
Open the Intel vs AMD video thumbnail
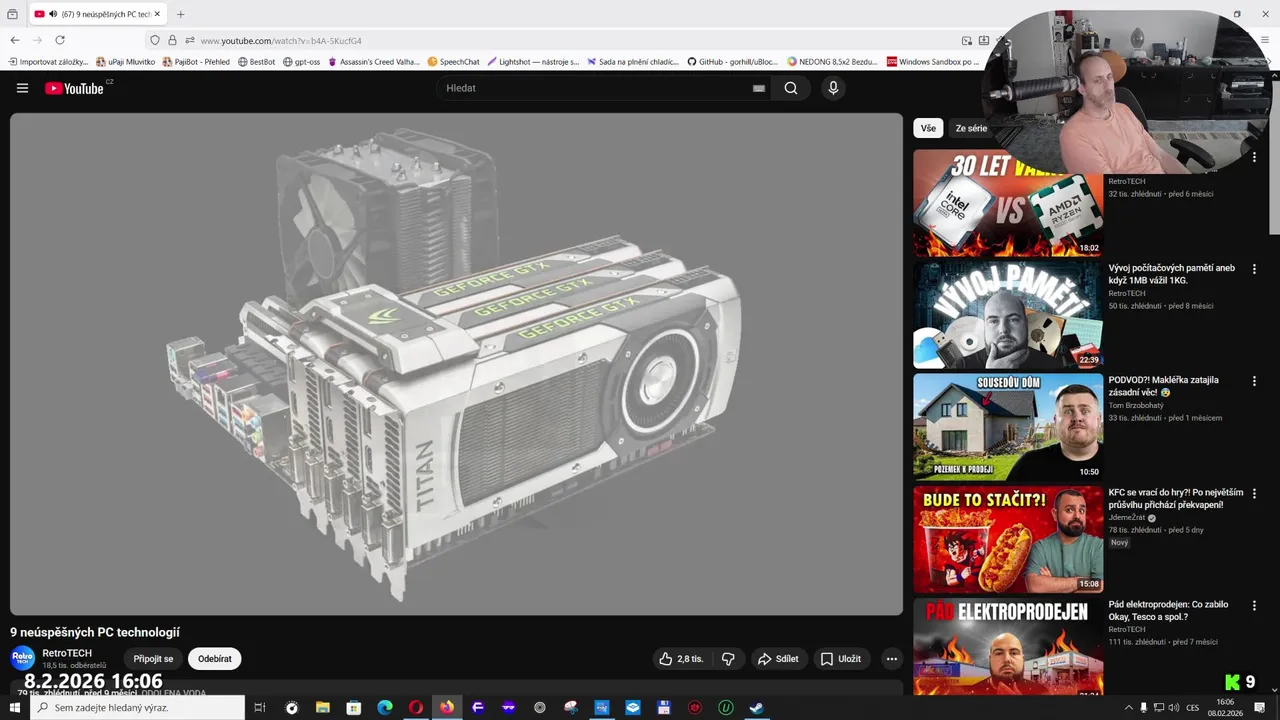click(x=1008, y=203)
